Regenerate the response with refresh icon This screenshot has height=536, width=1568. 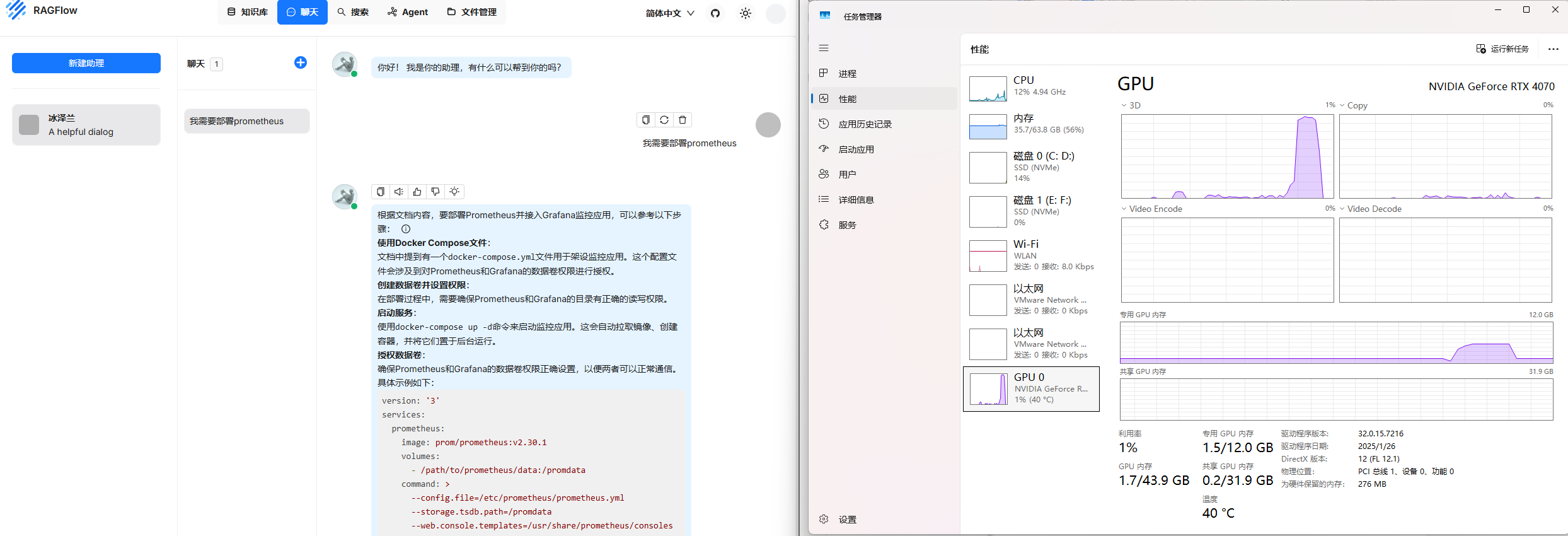664,120
